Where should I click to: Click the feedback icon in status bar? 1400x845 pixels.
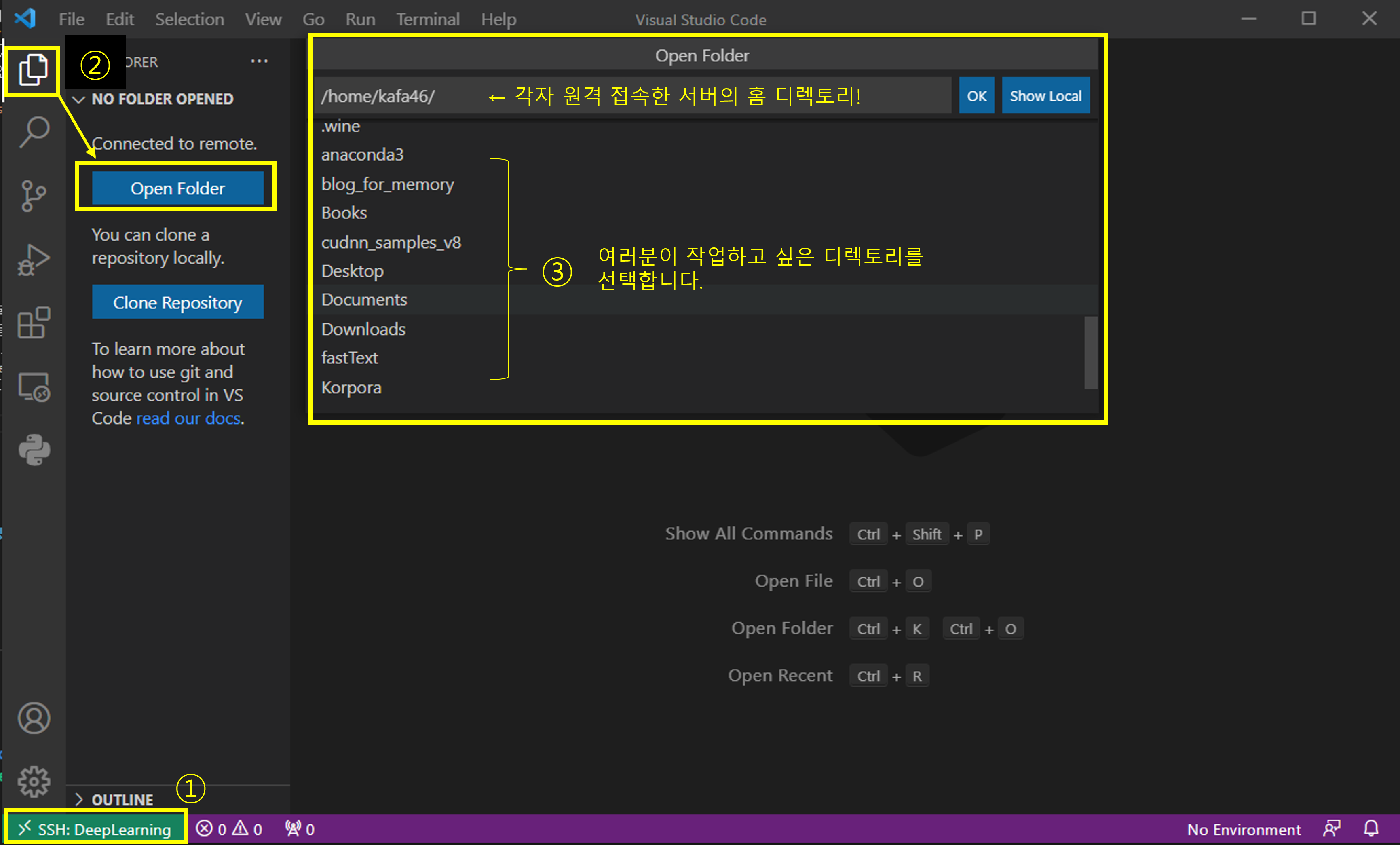1332,829
